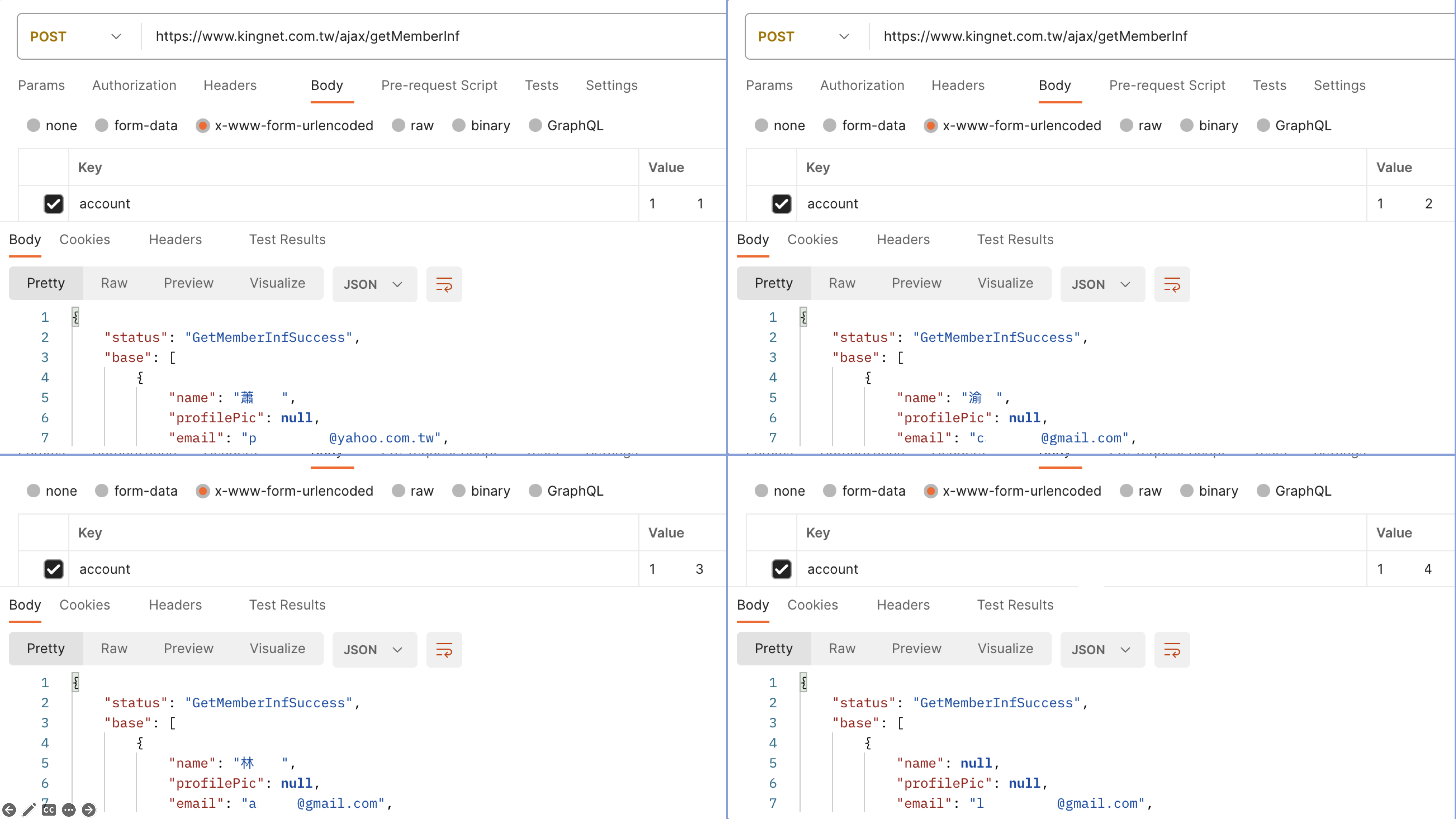
Task: Select GraphQL radio in bottom-left panel
Action: (535, 491)
